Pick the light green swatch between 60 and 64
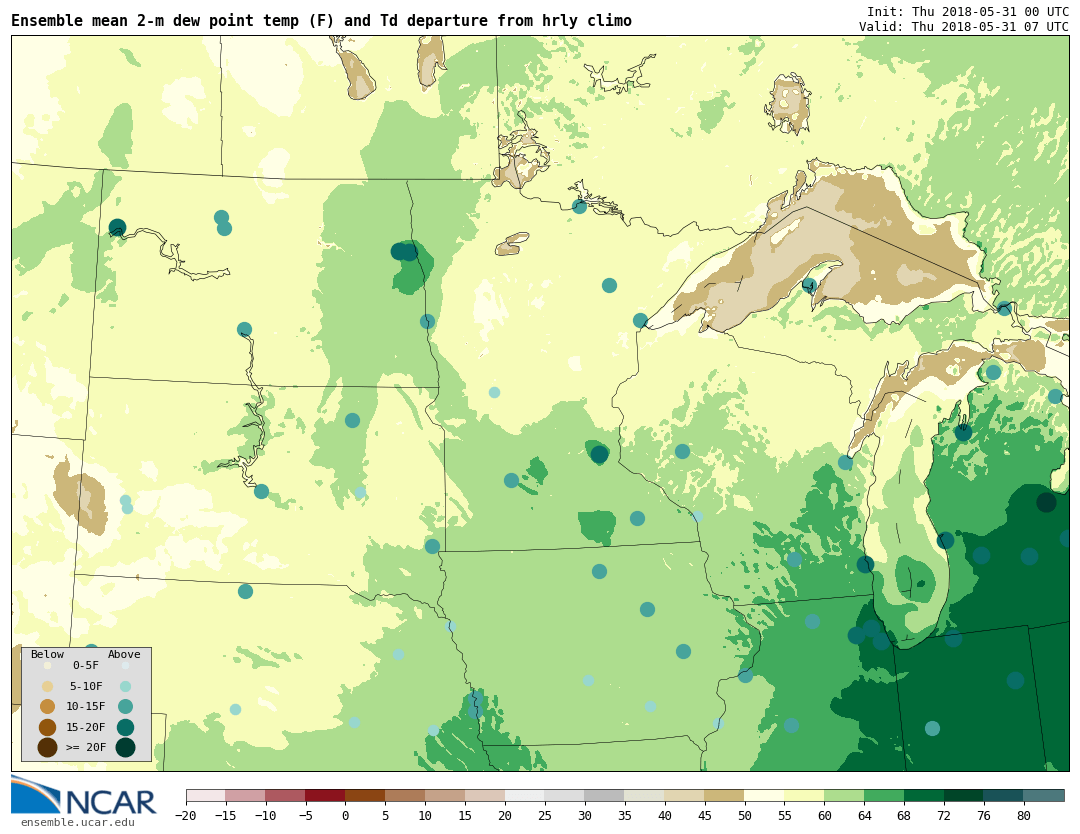Image resolution: width=1080 pixels, height=834 pixels. [x=845, y=795]
